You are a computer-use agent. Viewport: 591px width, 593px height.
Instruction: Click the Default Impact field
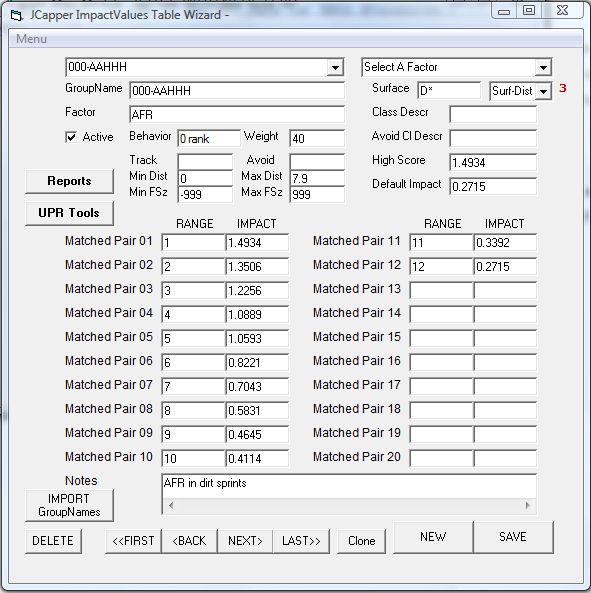coord(493,186)
